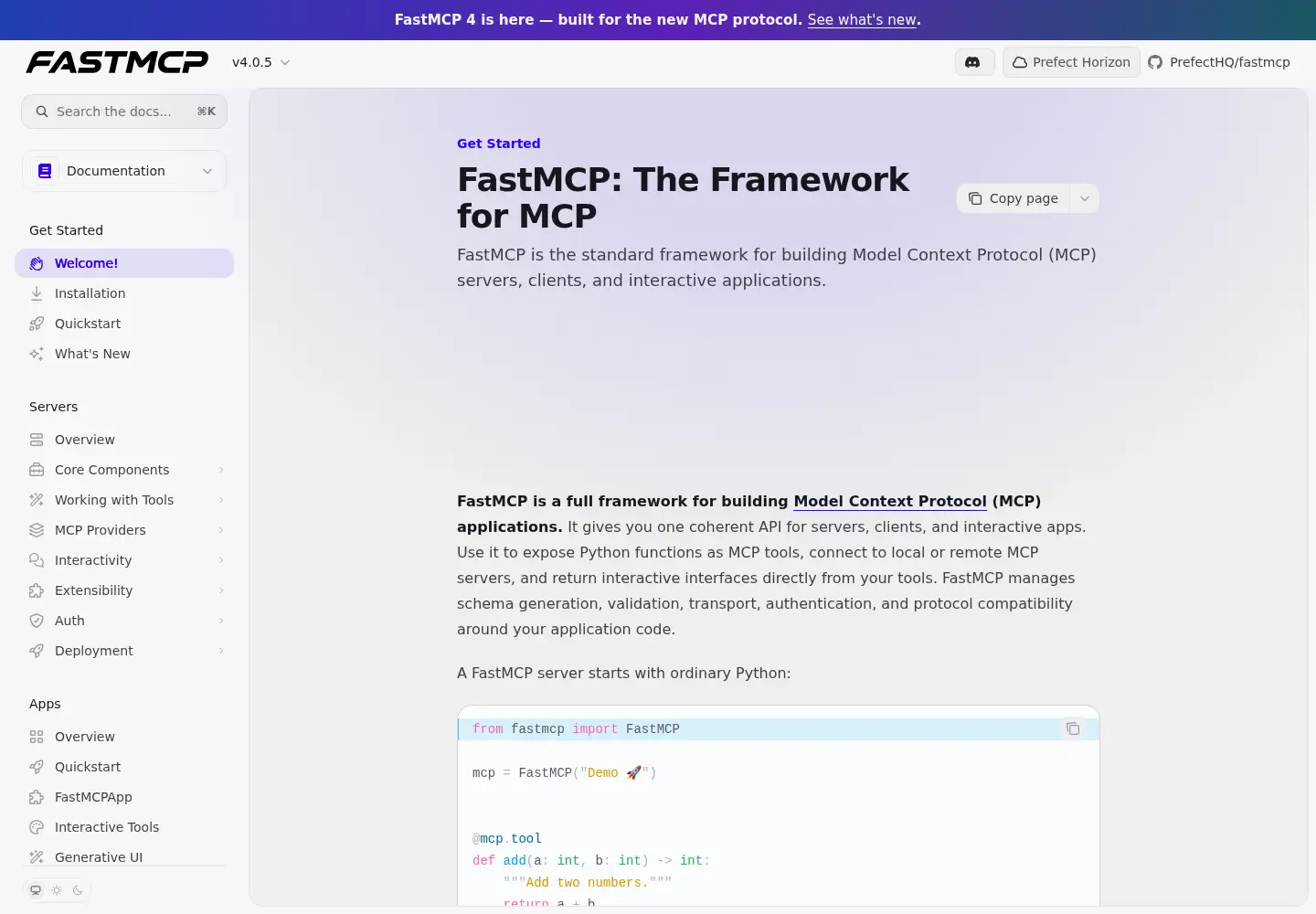This screenshot has width=1316, height=914.
Task: Focus the Search the docs field
Action: tap(124, 112)
